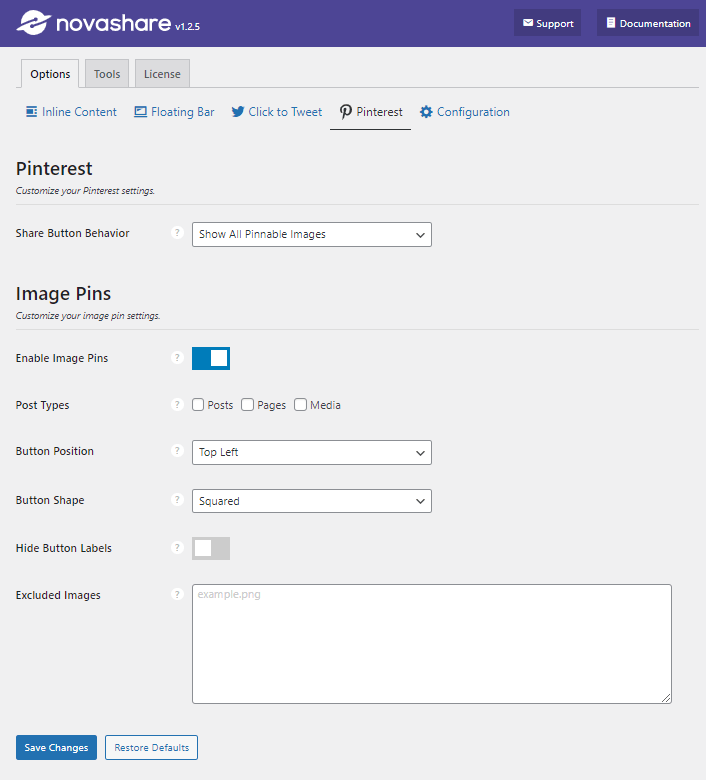Click the Configuration gear icon

point(426,112)
